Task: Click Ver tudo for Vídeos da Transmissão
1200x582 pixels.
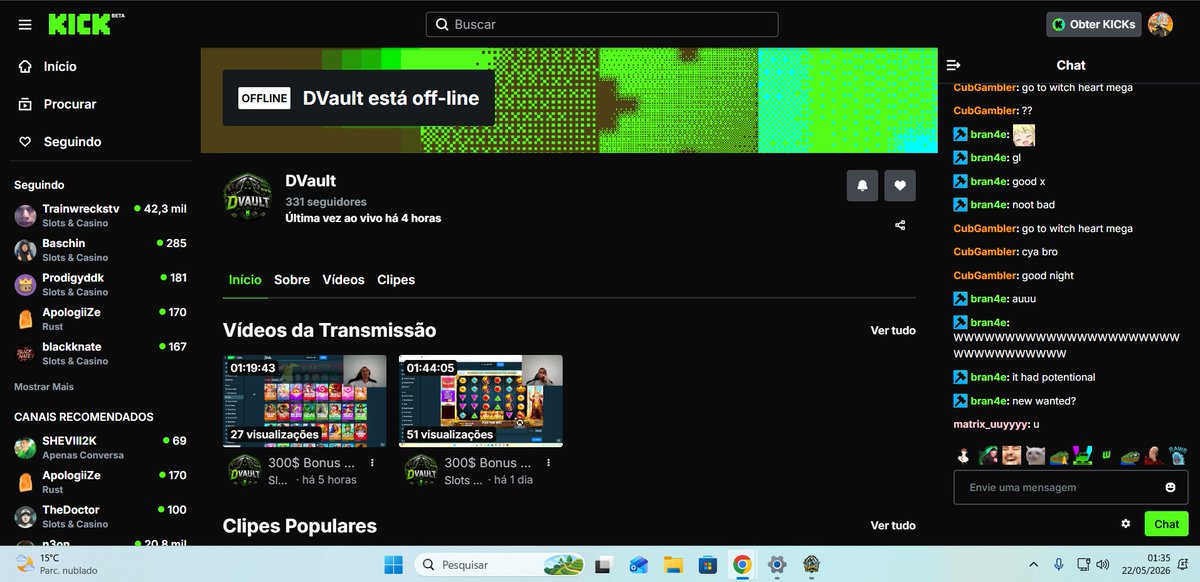Action: point(893,330)
